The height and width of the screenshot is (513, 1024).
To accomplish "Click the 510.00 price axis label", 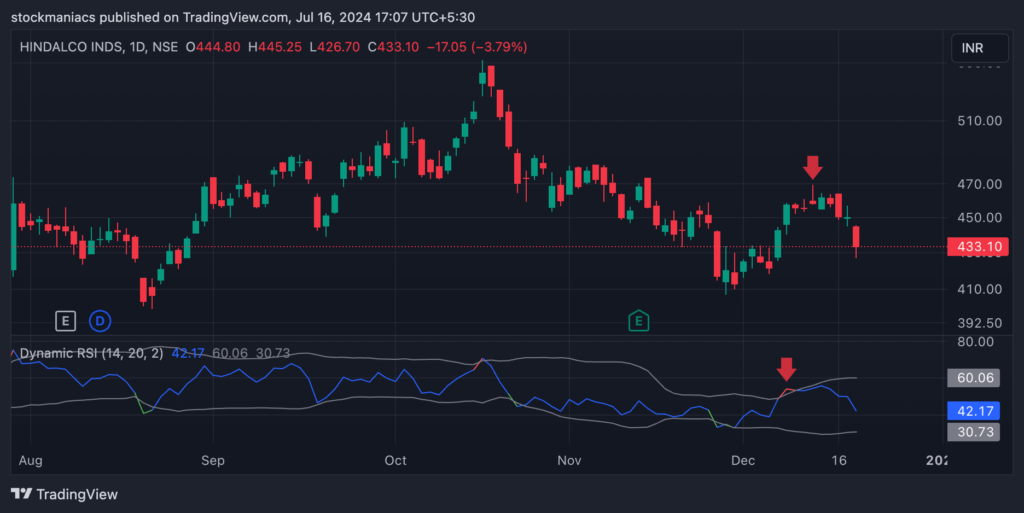I will click(980, 121).
